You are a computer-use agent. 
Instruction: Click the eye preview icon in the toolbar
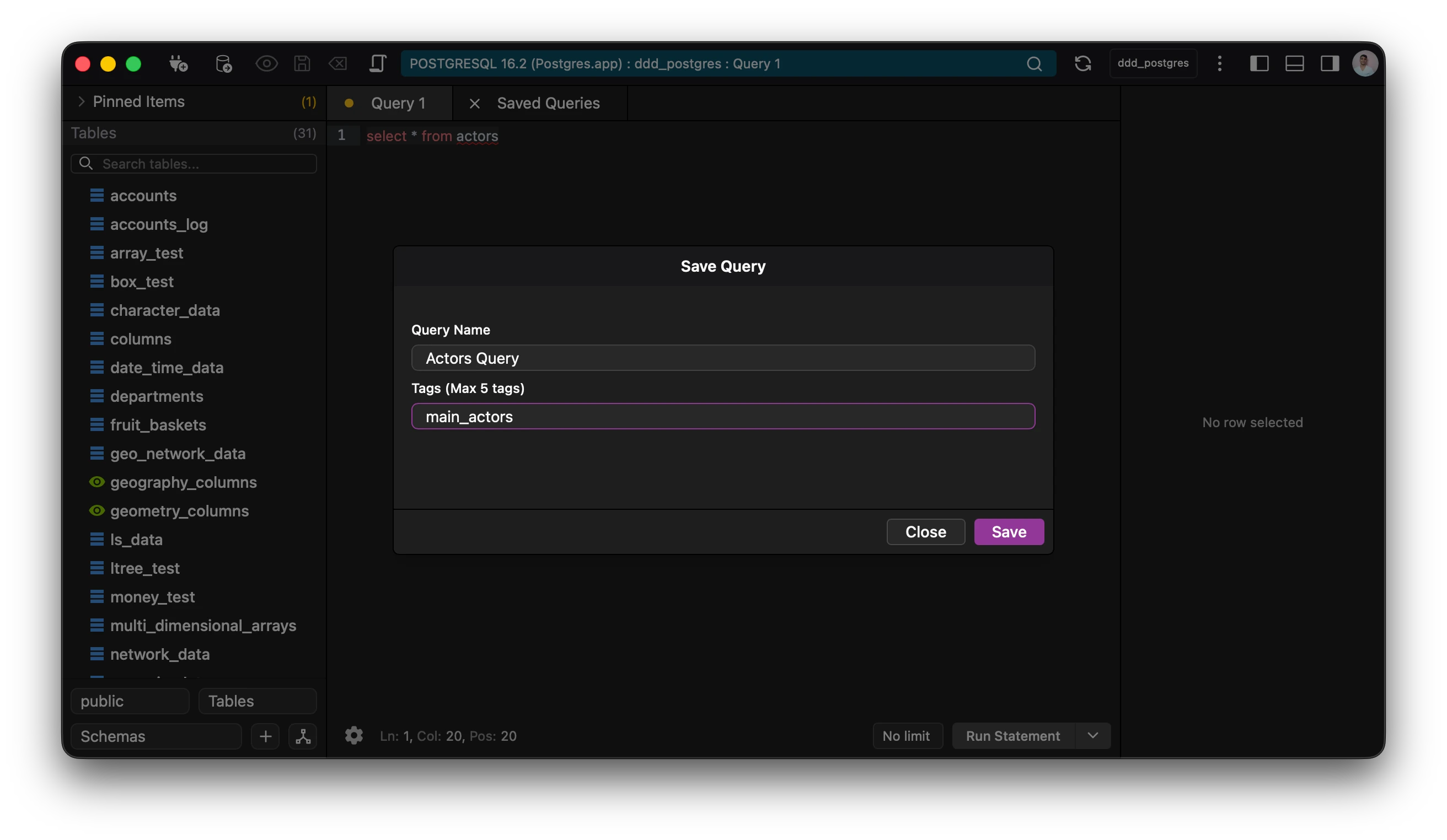click(267, 63)
